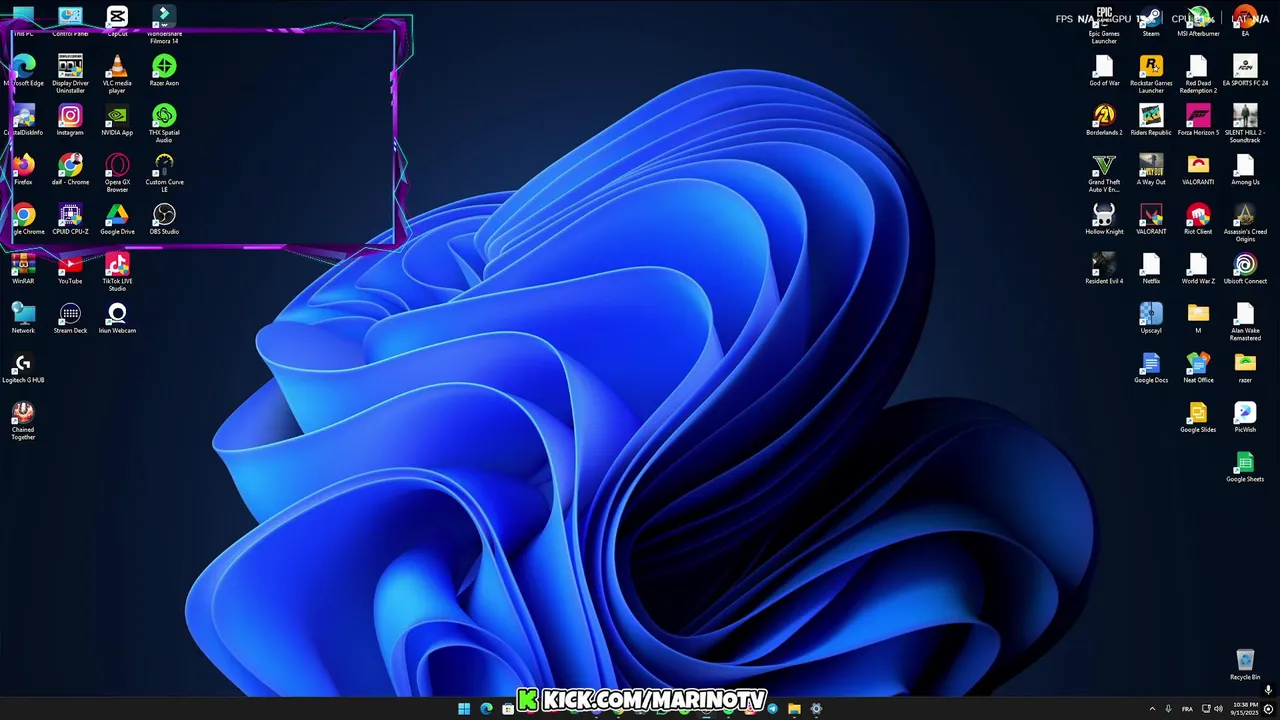This screenshot has width=1280, height=720.
Task: Select the Riders Republic icon
Action: tap(1151, 121)
